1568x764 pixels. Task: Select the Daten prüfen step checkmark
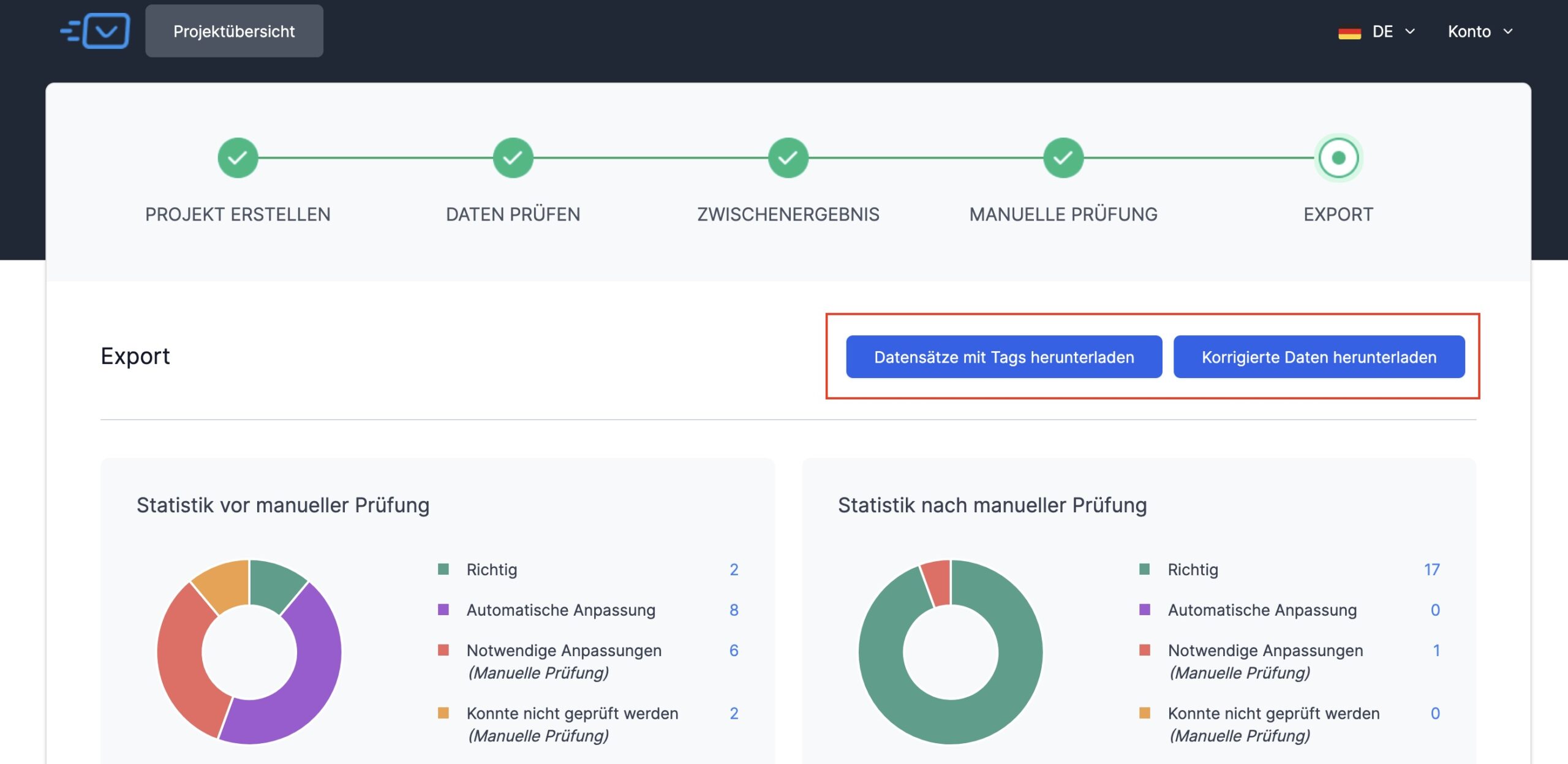(x=513, y=158)
